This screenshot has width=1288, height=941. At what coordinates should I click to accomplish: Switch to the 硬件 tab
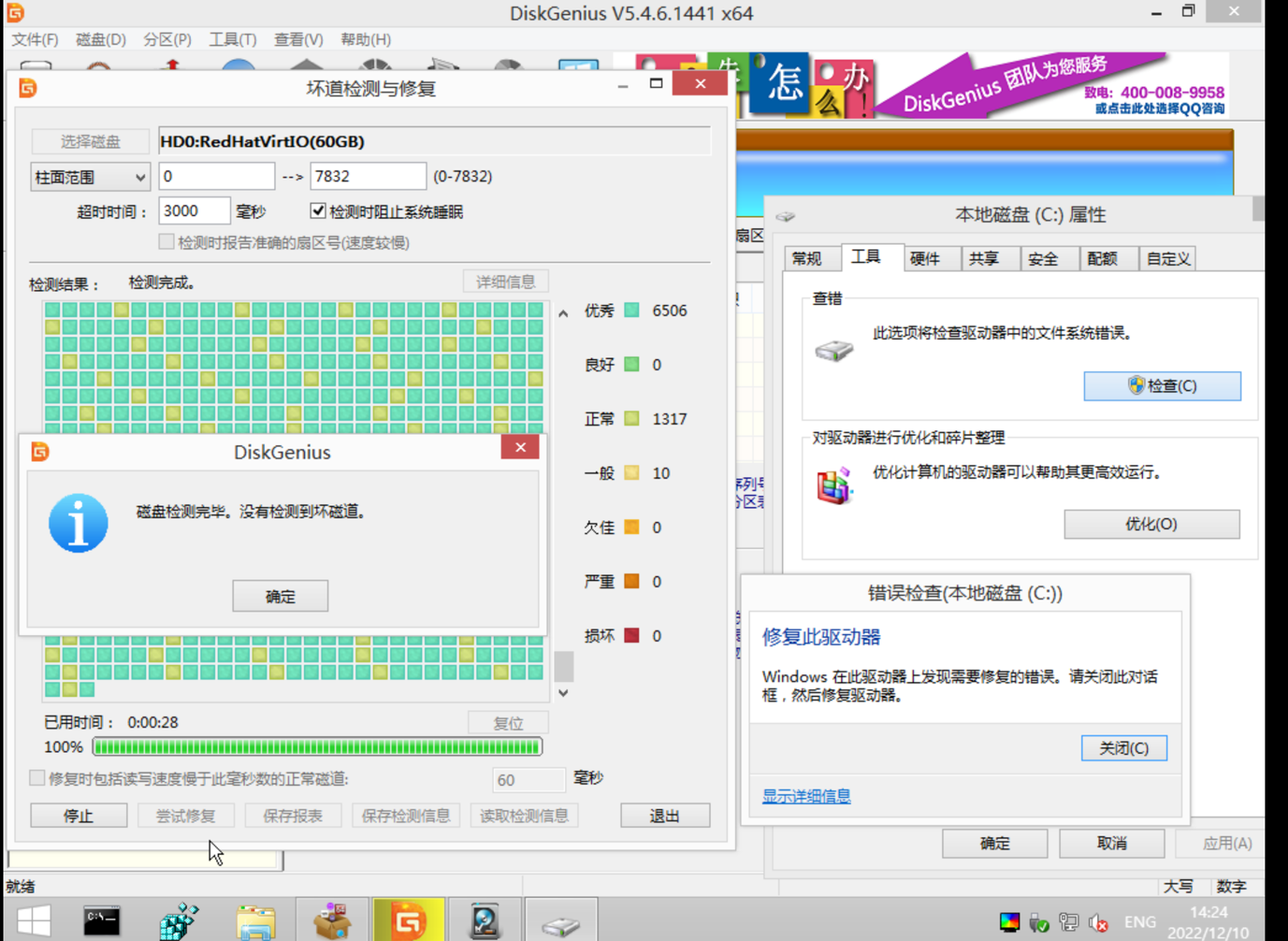pos(924,259)
